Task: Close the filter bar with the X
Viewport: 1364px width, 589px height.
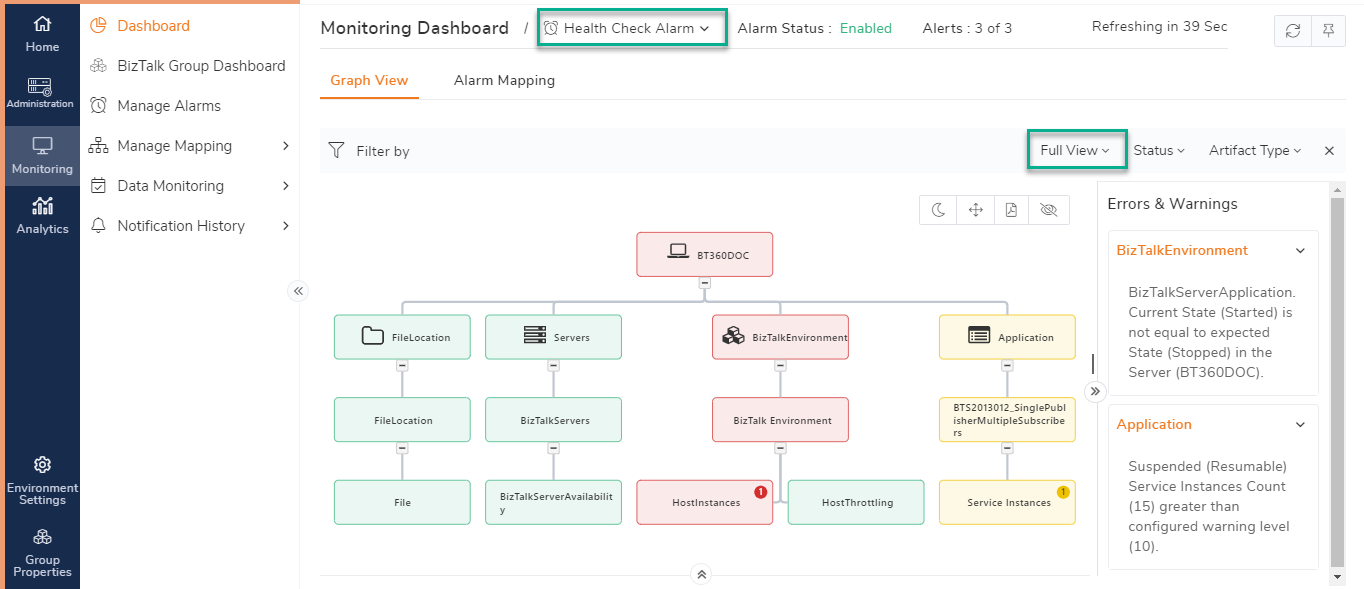Action: (x=1329, y=151)
